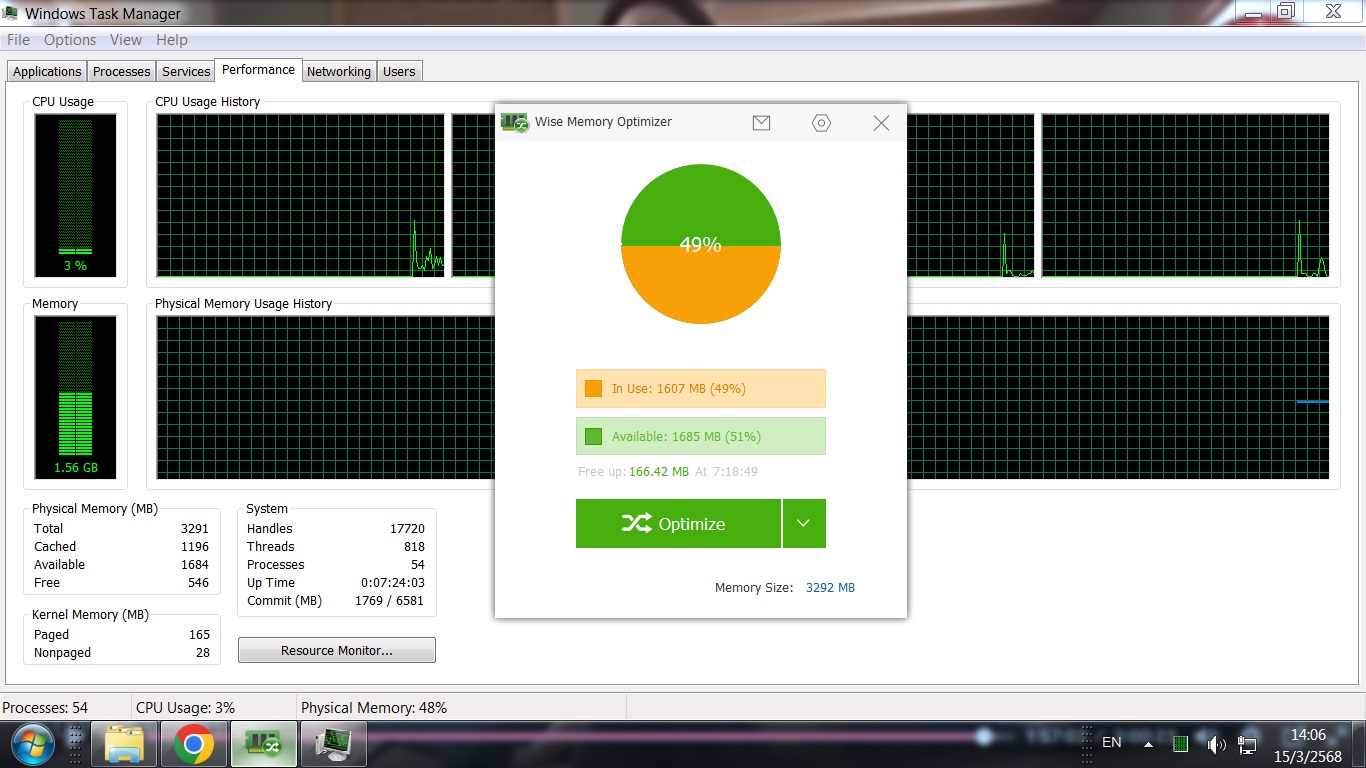This screenshot has height=768, width=1366.
Task: Close the Wise Memory Optimizer window
Action: pos(881,122)
